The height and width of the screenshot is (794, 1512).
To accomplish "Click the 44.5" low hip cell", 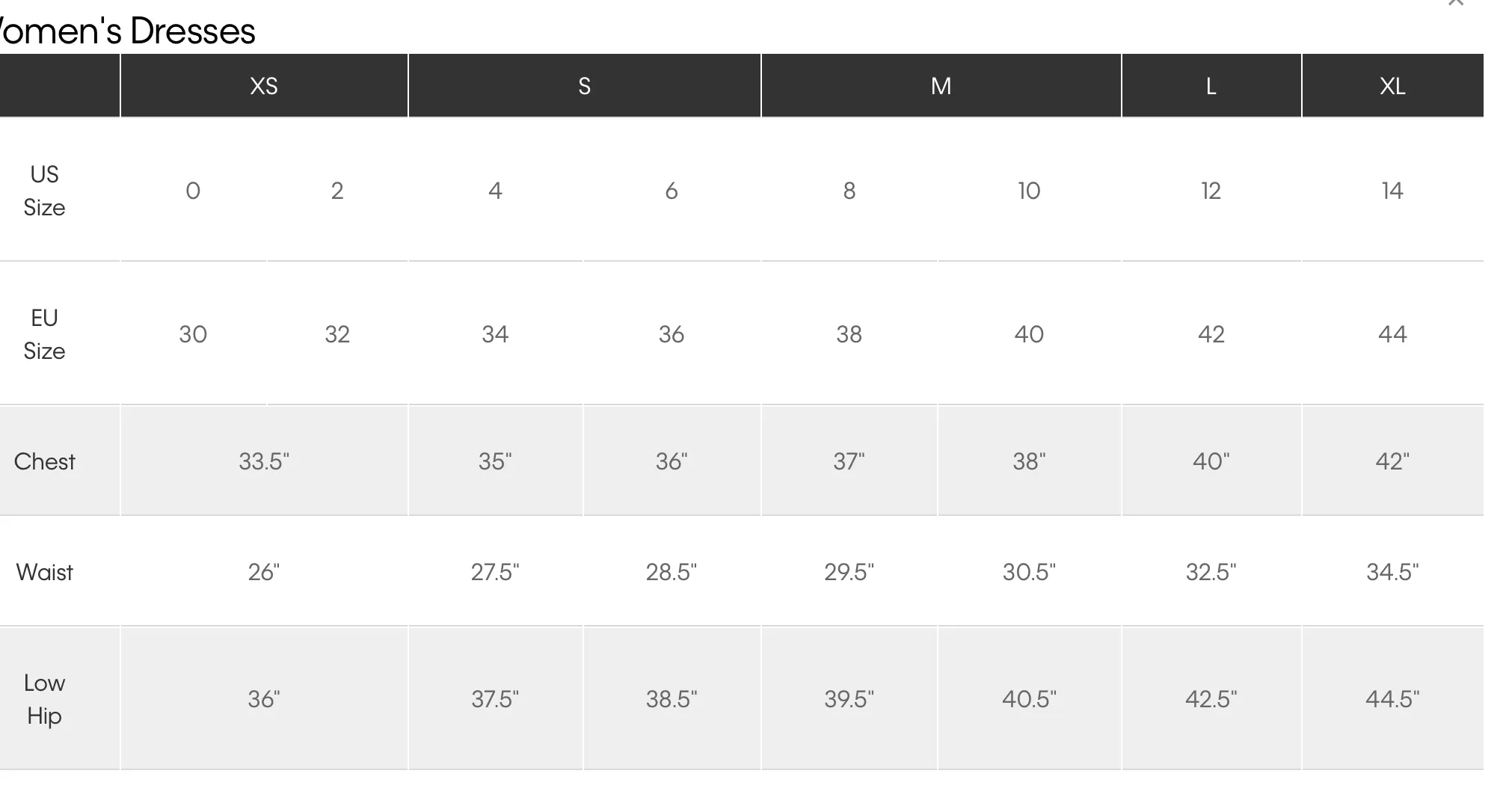I will click(1392, 699).
